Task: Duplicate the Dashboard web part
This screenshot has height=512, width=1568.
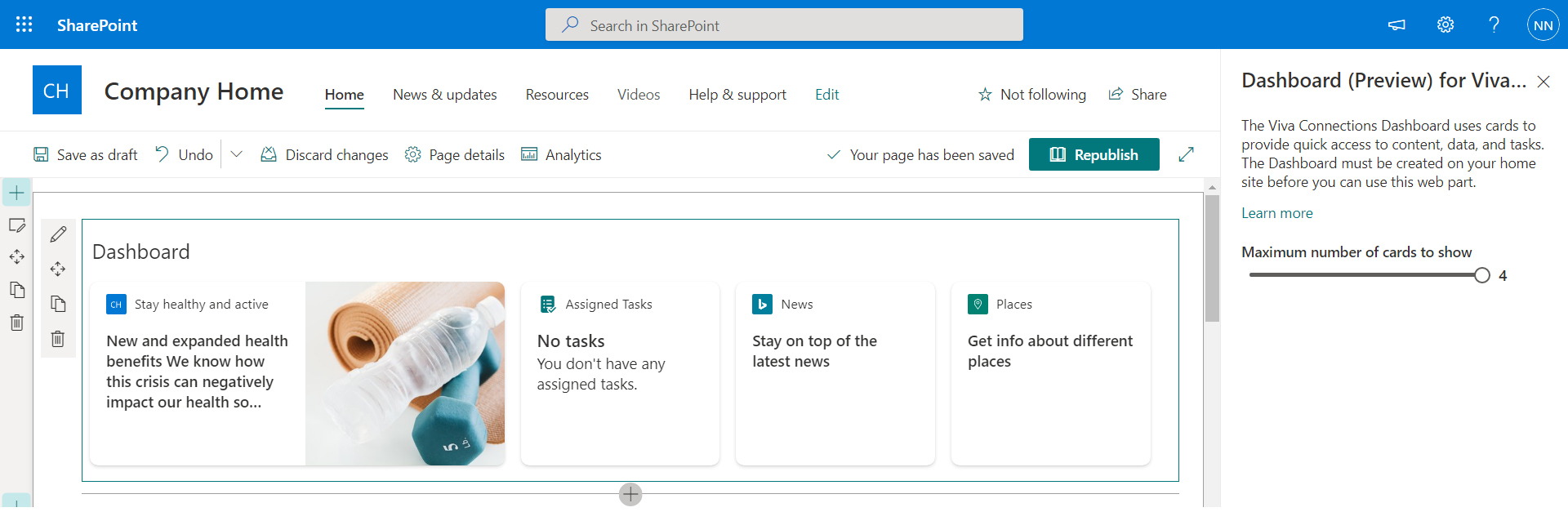Action: pyautogui.click(x=58, y=304)
